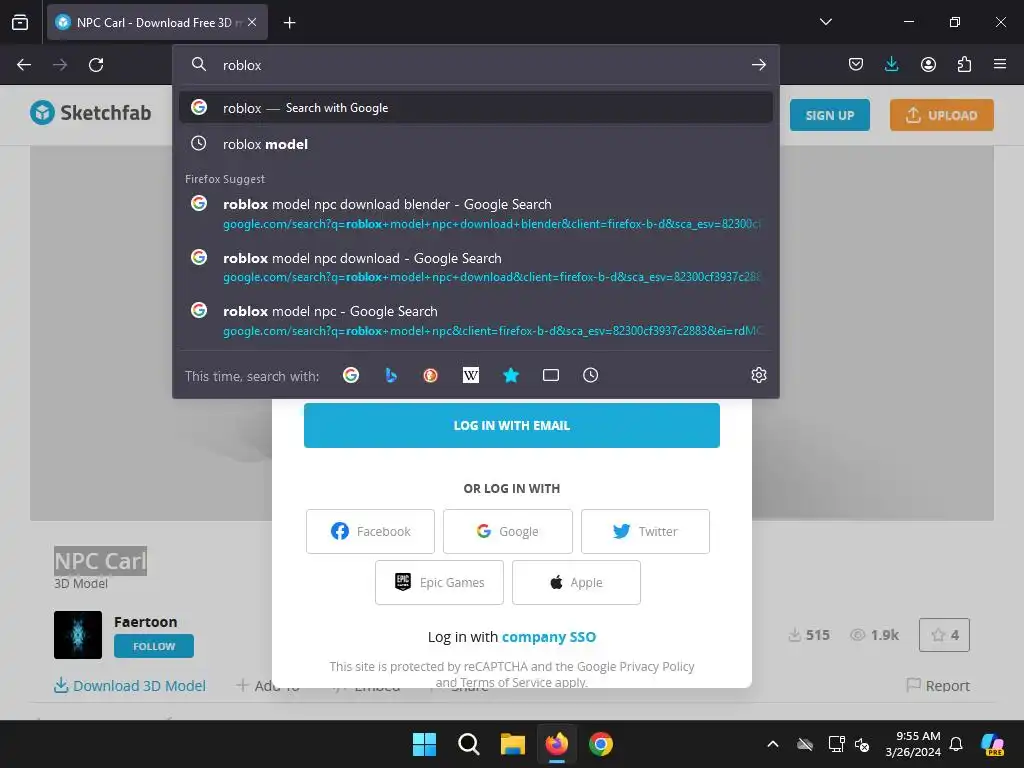Open the Faertoon author profile name

coord(146,622)
